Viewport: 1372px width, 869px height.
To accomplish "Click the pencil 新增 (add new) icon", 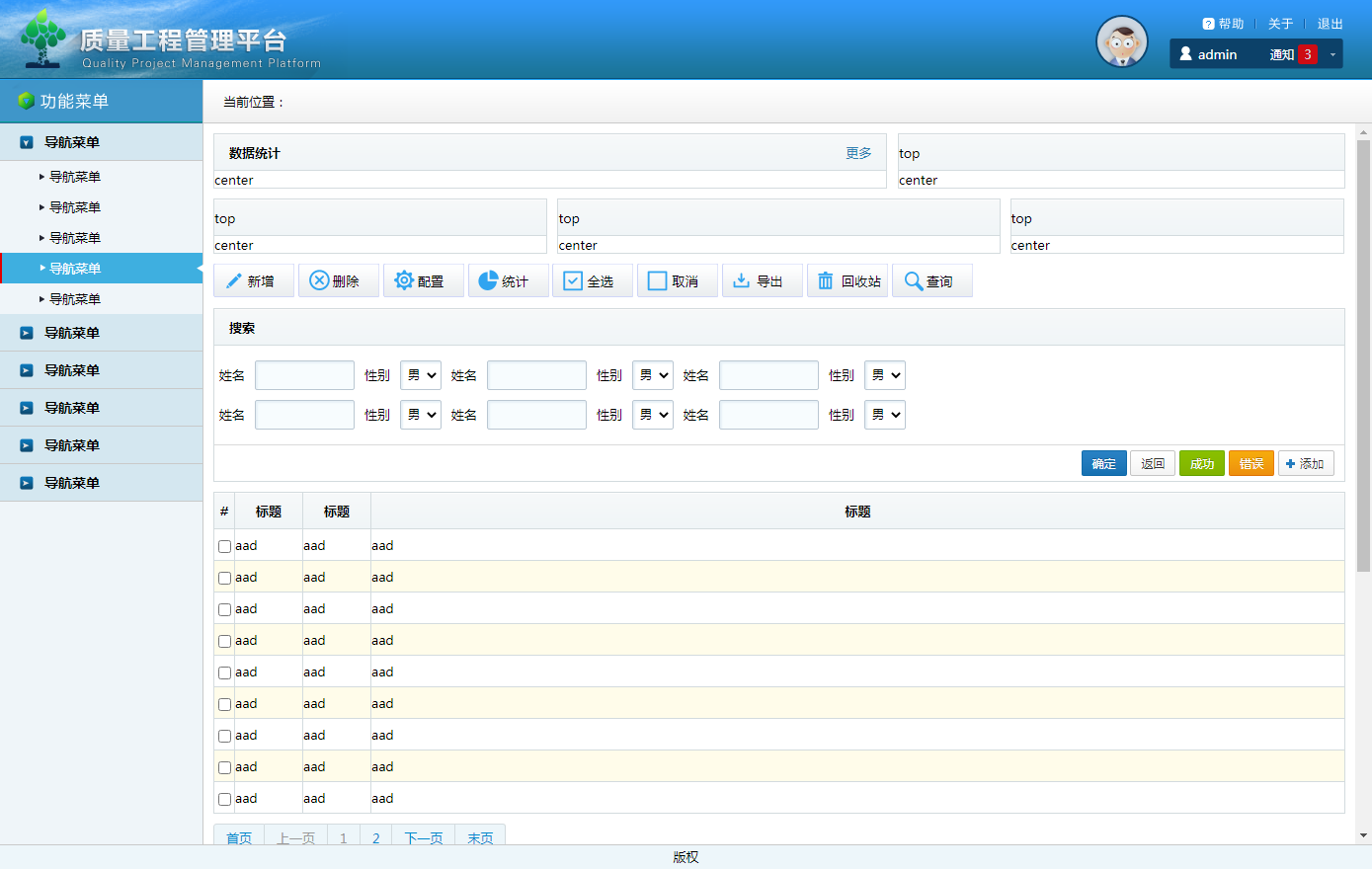I will click(x=234, y=281).
